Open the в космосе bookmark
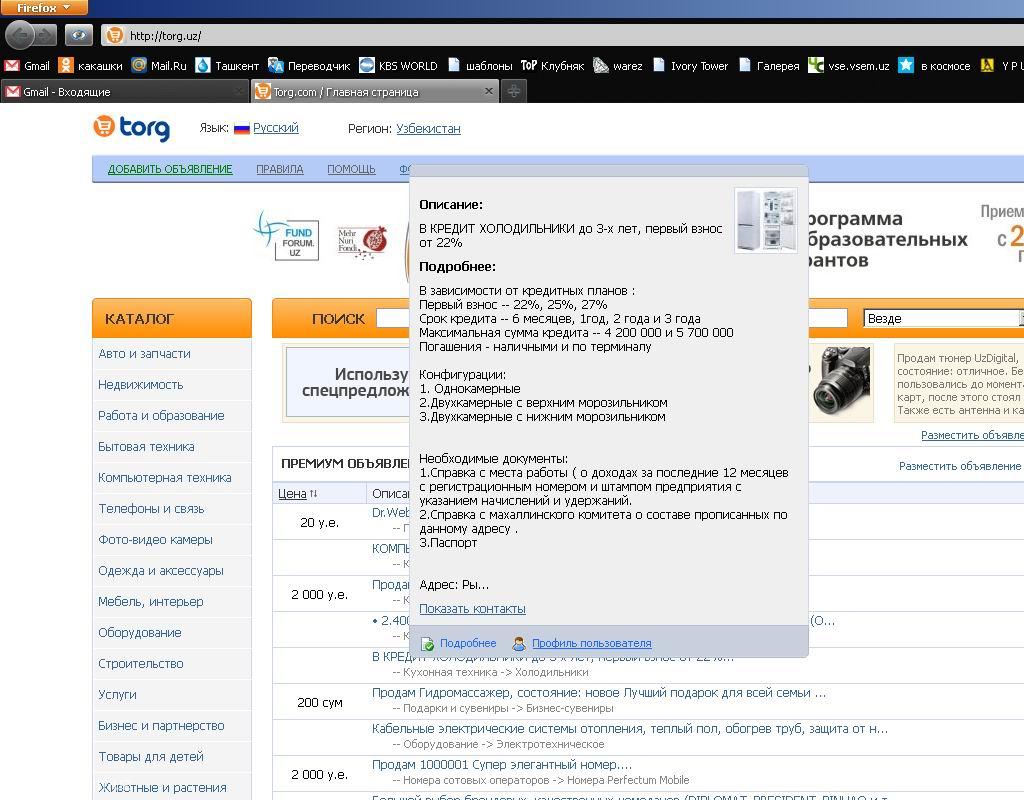The image size is (1024, 800). pos(934,65)
